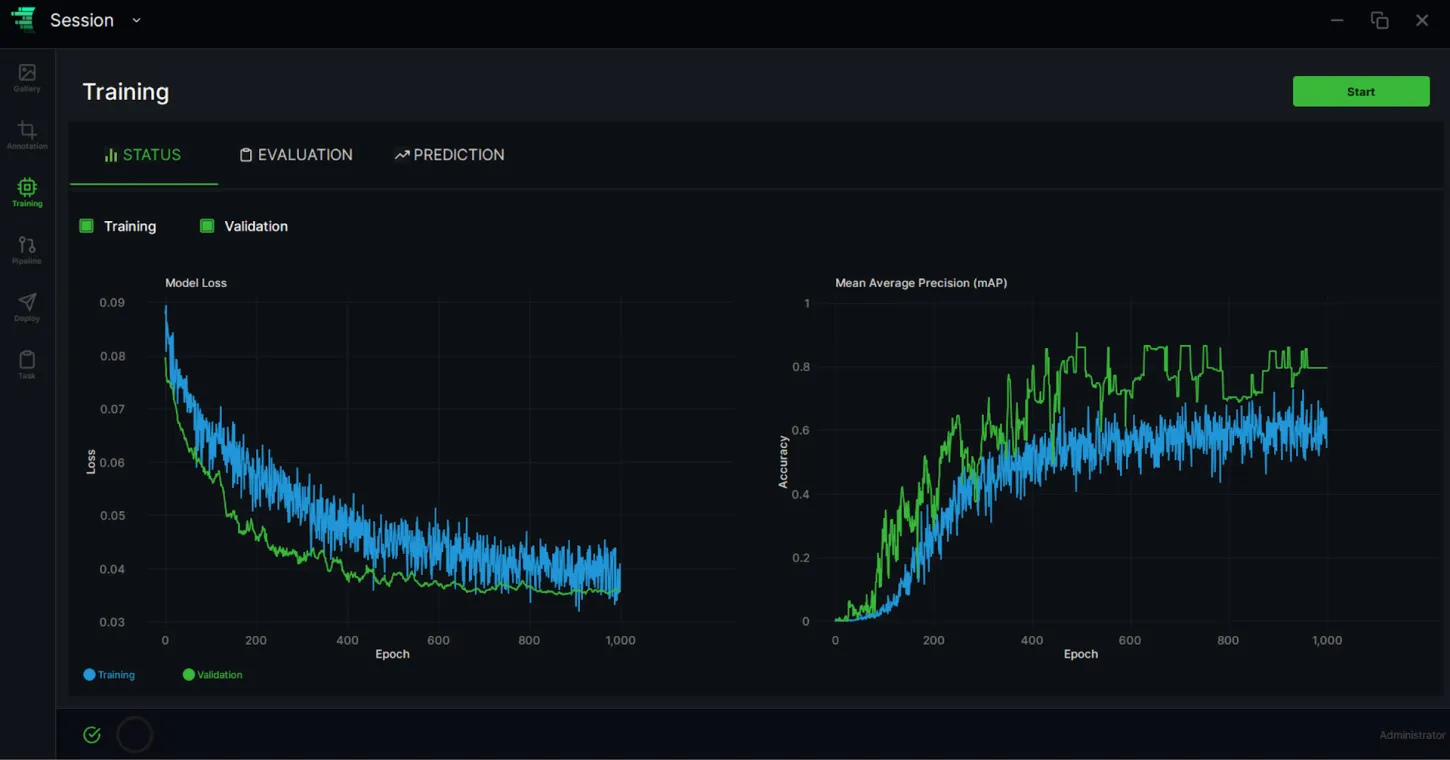This screenshot has height=760, width=1450.
Task: Click the circular progress indicator at bottom
Action: 135,735
